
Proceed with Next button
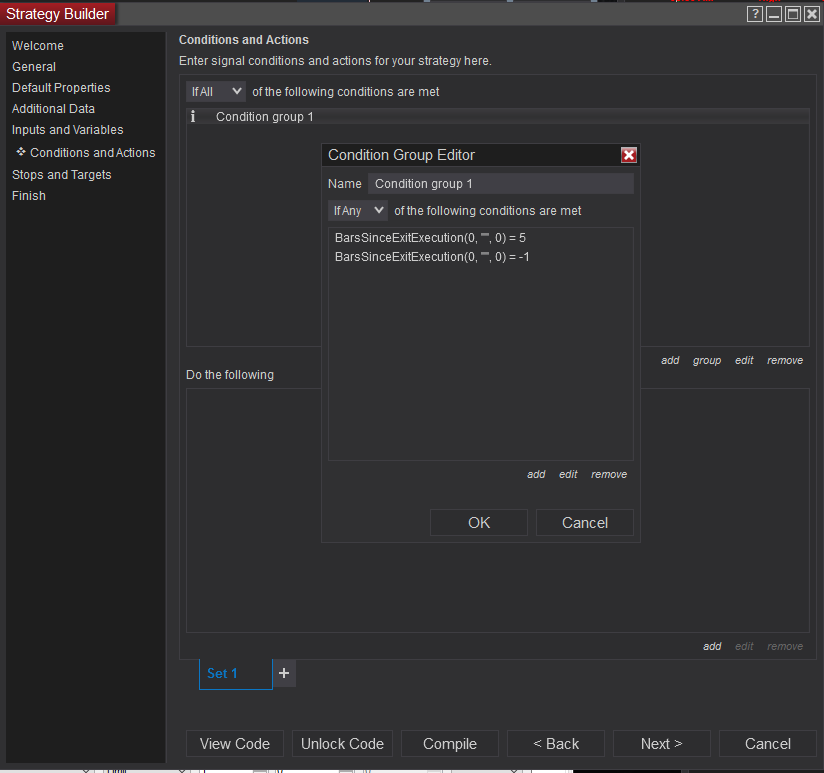pos(662,744)
